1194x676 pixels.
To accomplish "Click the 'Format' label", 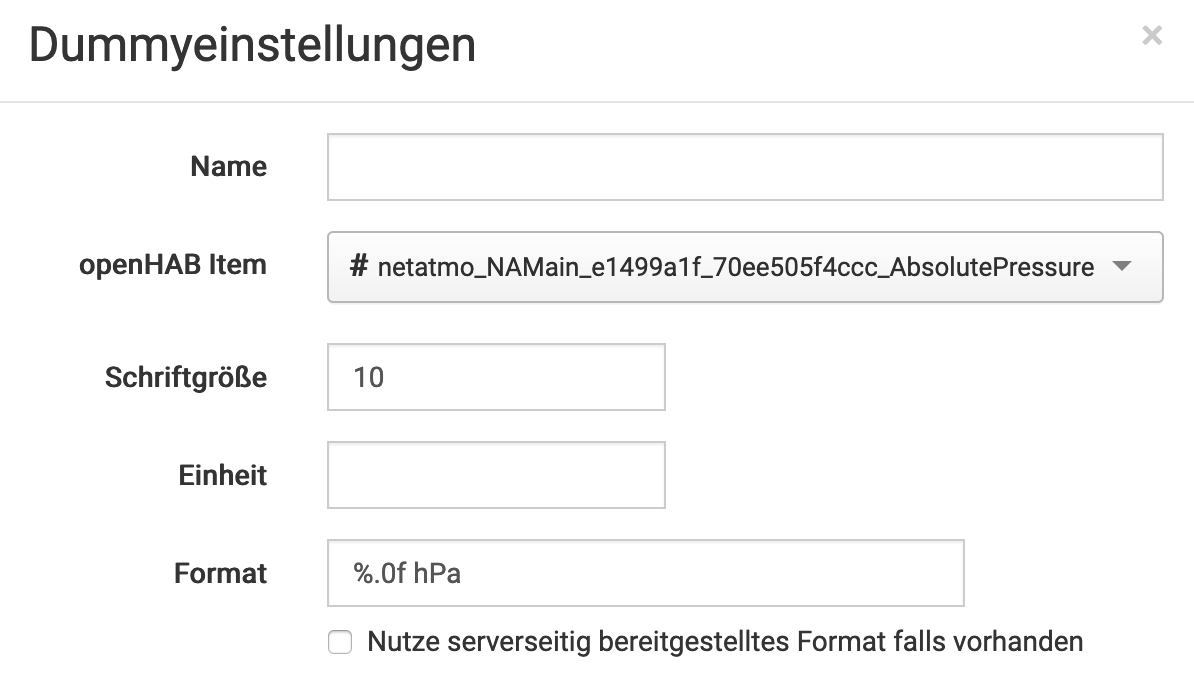I will pos(220,573).
